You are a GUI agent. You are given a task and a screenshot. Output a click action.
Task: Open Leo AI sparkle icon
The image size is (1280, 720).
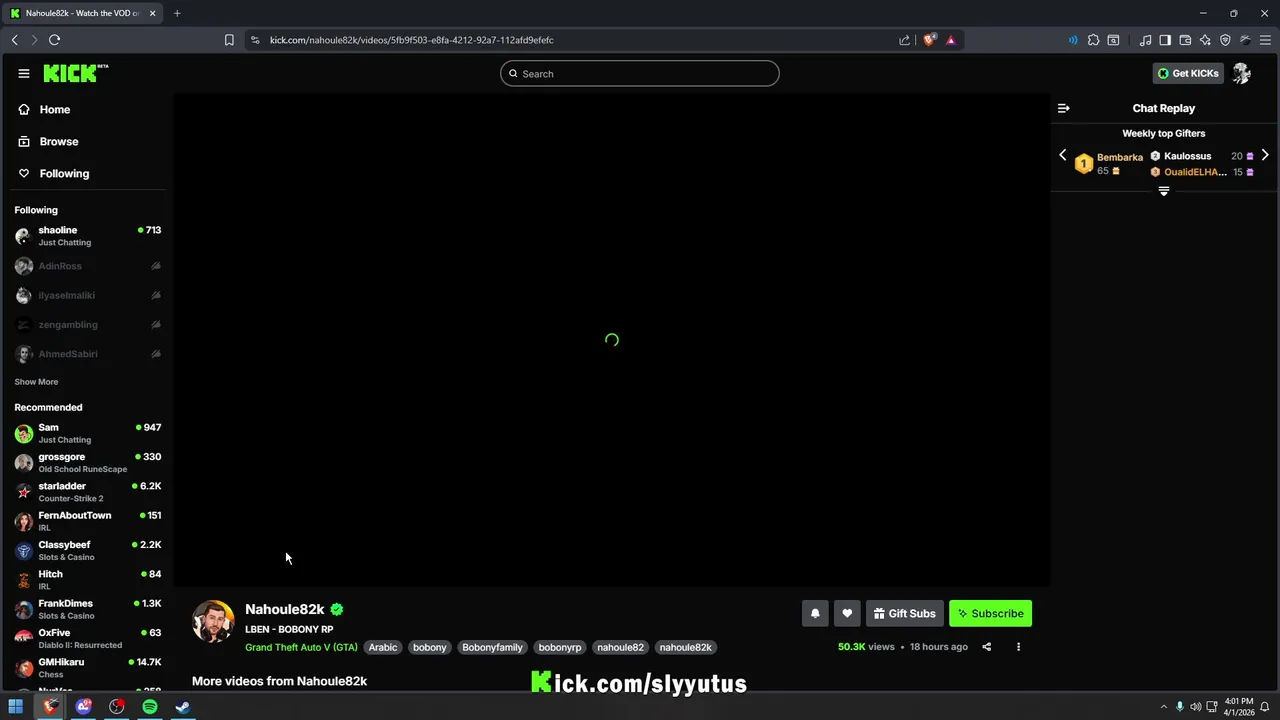tap(1205, 40)
